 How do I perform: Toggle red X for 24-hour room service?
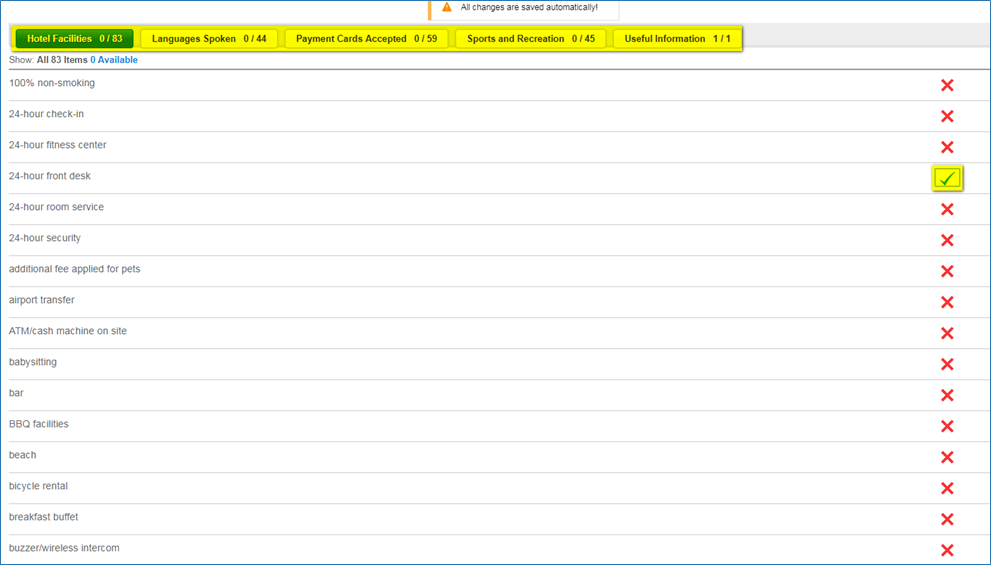[947, 209]
